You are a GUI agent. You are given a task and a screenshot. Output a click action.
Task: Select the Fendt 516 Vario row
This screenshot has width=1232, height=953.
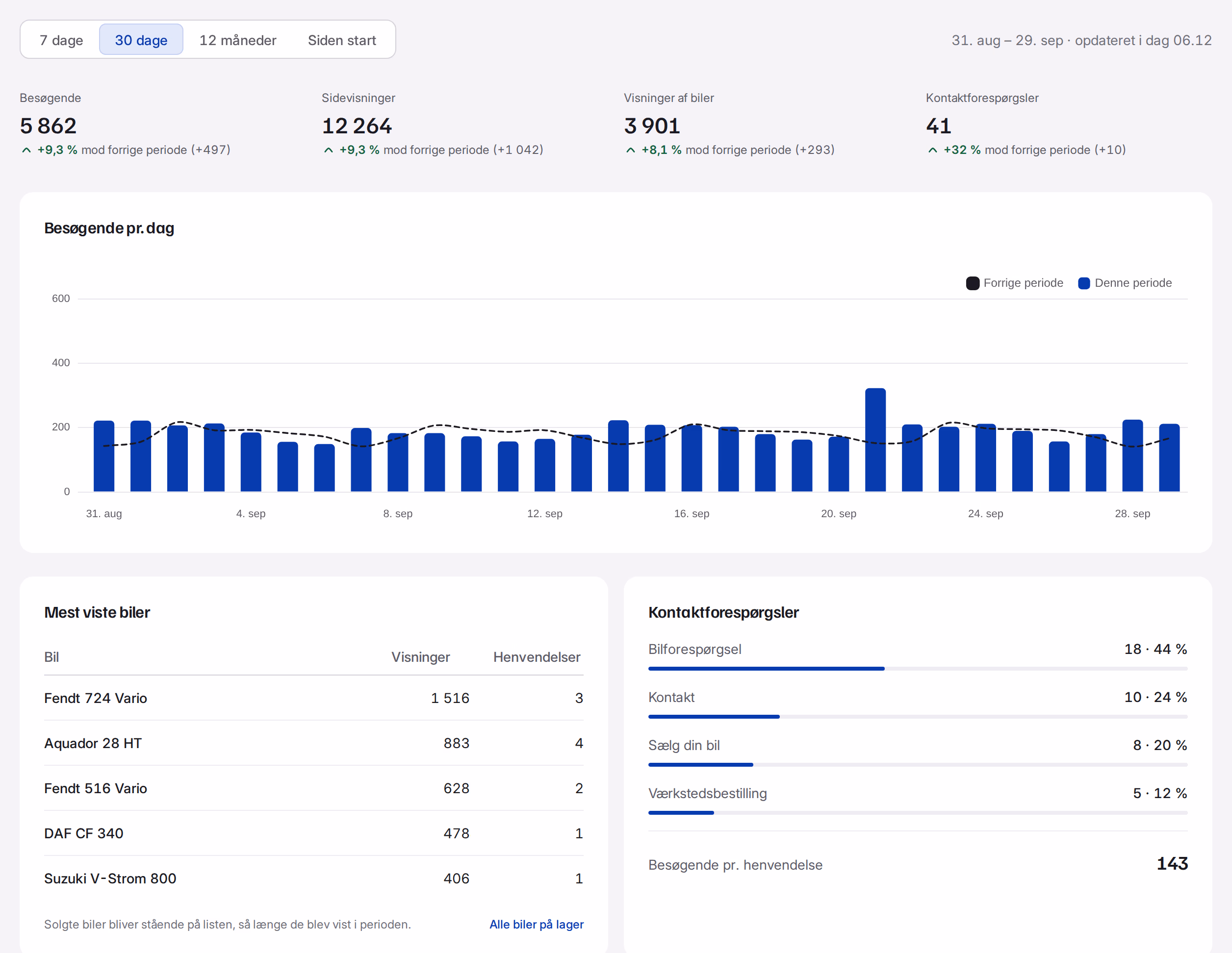point(314,788)
